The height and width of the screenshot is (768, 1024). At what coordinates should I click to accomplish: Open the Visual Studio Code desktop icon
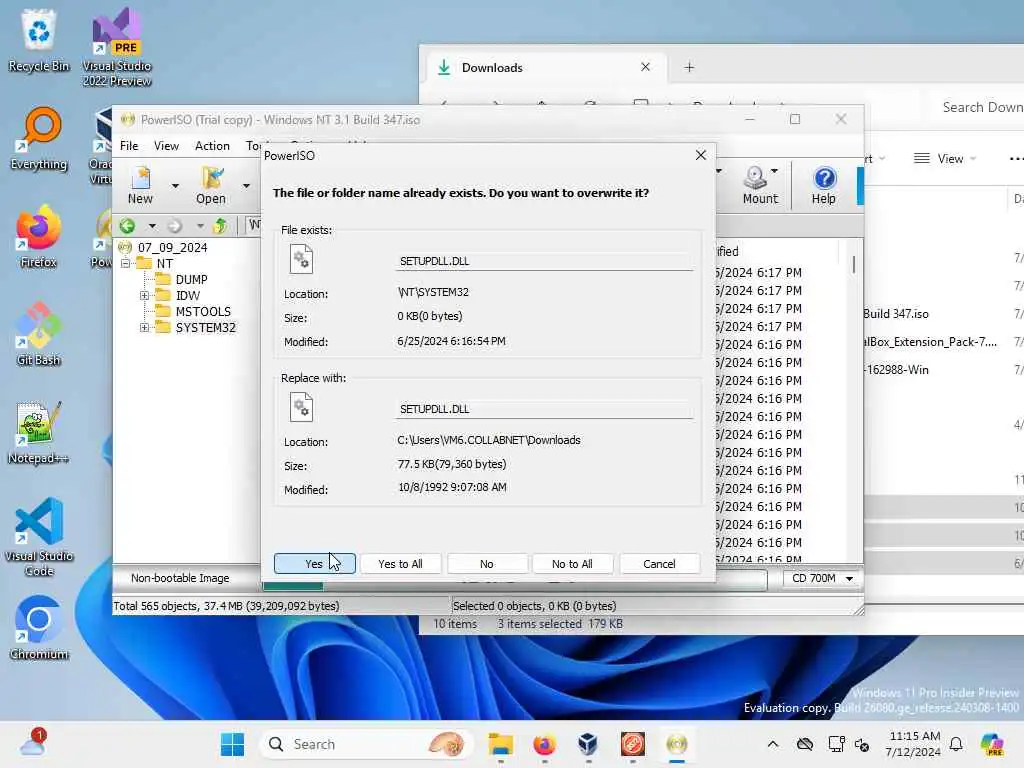39,537
